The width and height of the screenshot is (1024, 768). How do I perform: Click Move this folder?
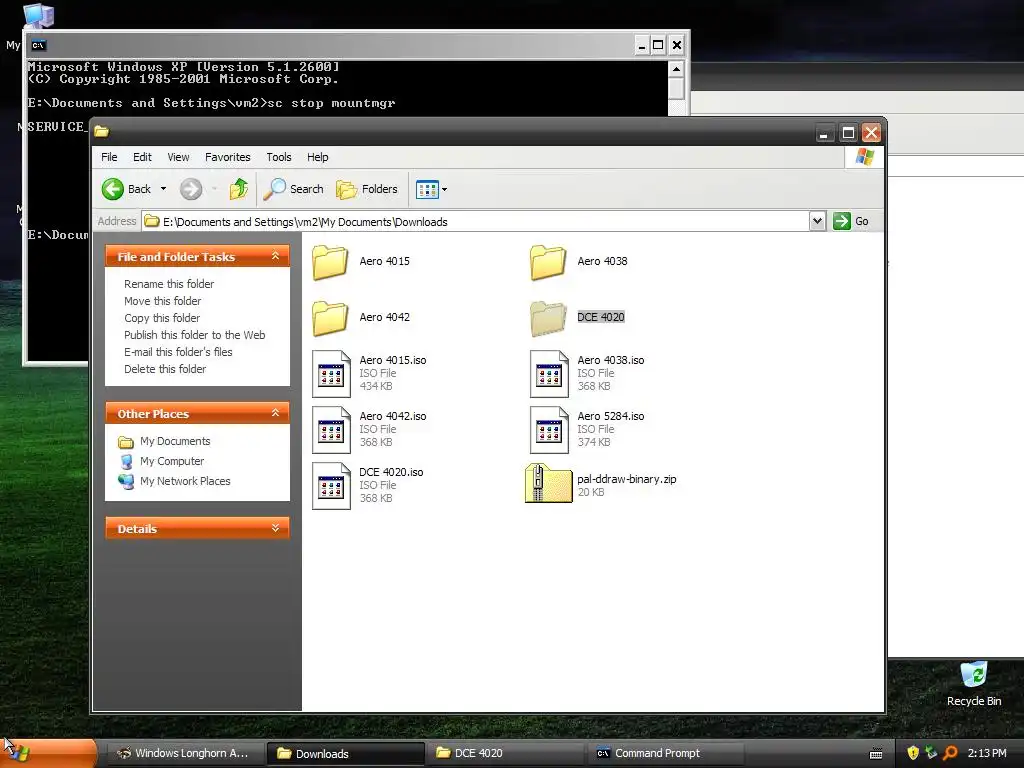pyautogui.click(x=163, y=301)
